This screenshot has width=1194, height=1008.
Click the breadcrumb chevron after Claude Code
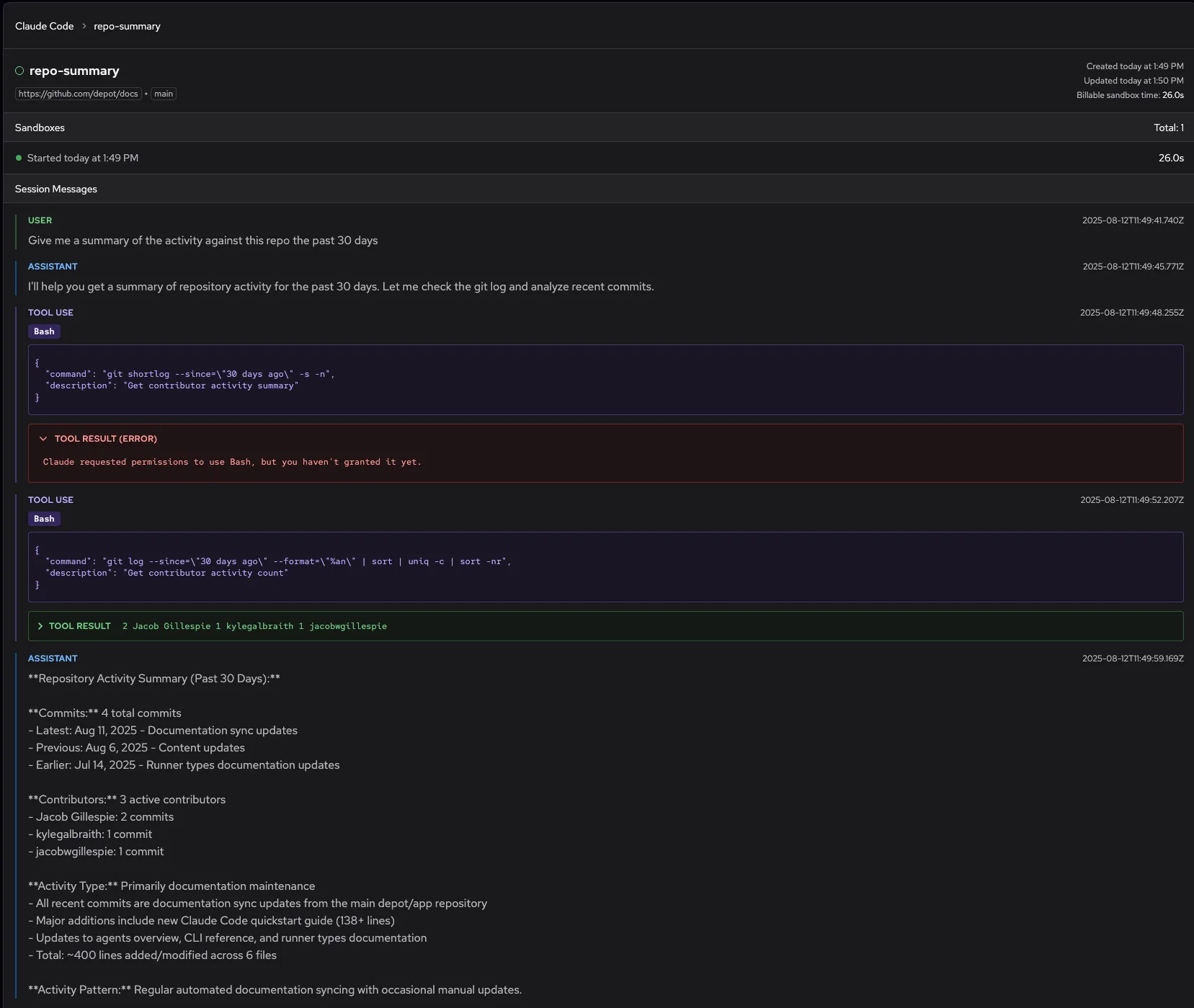point(83,26)
